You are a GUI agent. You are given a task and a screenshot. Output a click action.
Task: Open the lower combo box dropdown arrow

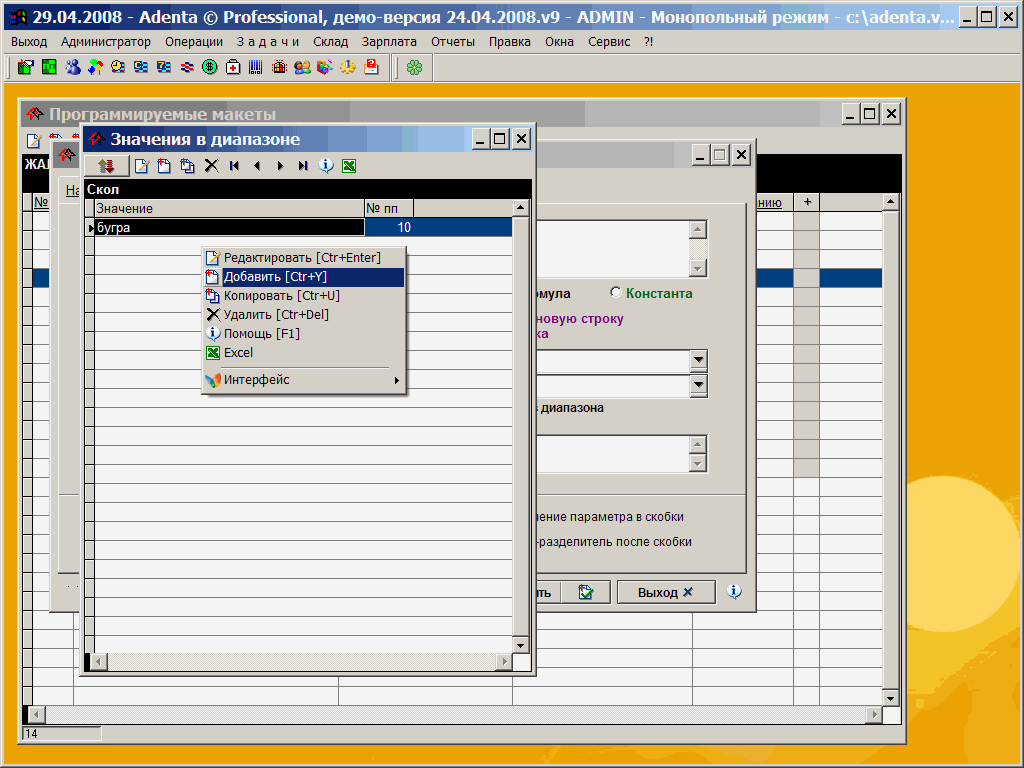pyautogui.click(x=698, y=385)
